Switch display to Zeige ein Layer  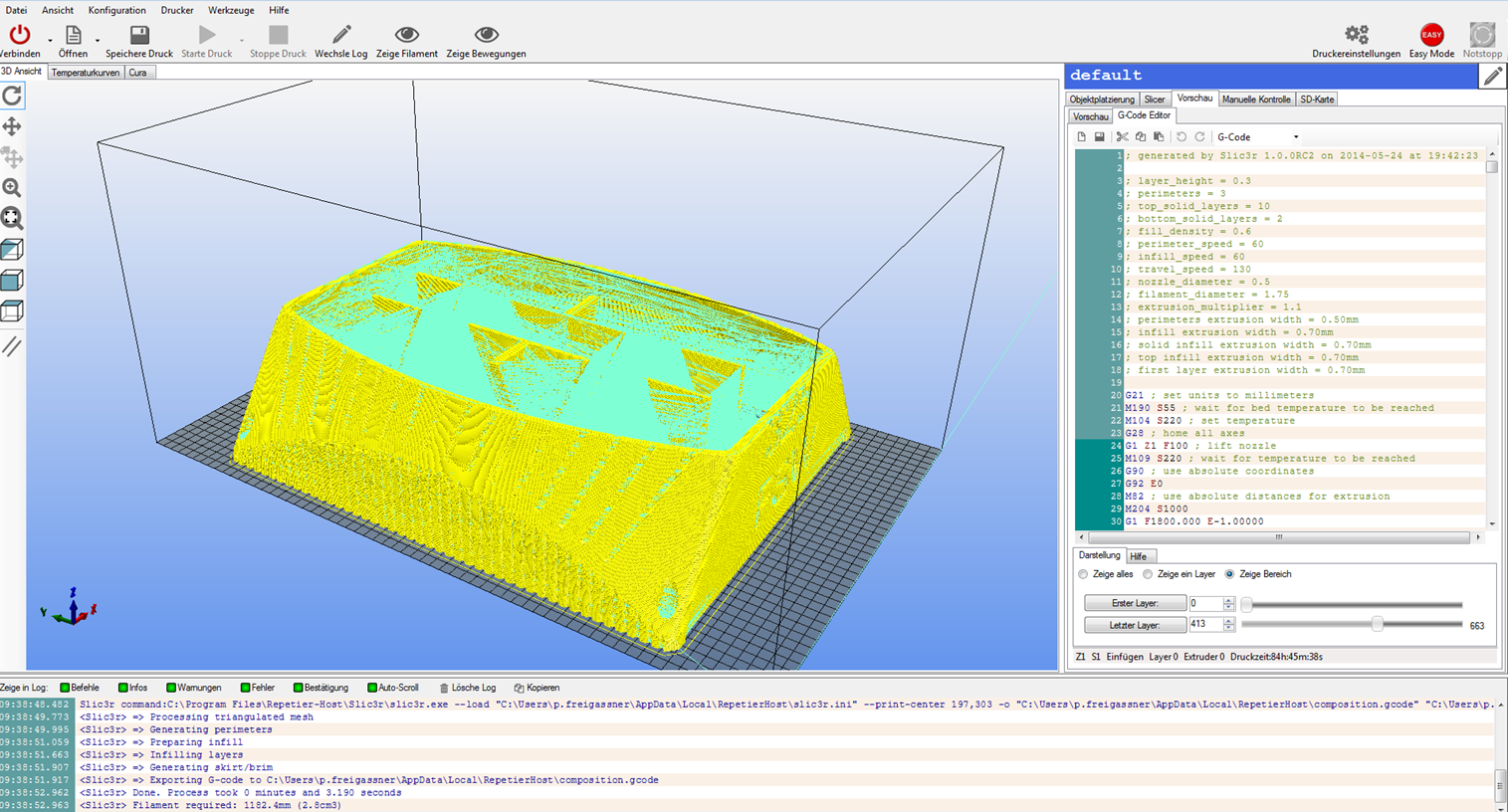click(1148, 574)
